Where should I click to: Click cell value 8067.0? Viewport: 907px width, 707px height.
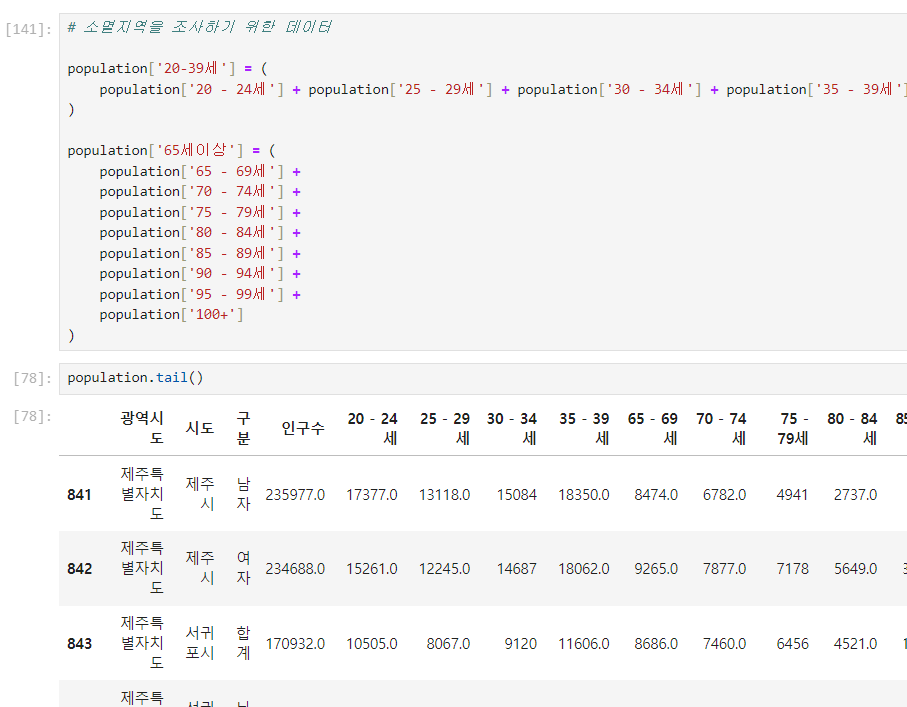tap(448, 643)
